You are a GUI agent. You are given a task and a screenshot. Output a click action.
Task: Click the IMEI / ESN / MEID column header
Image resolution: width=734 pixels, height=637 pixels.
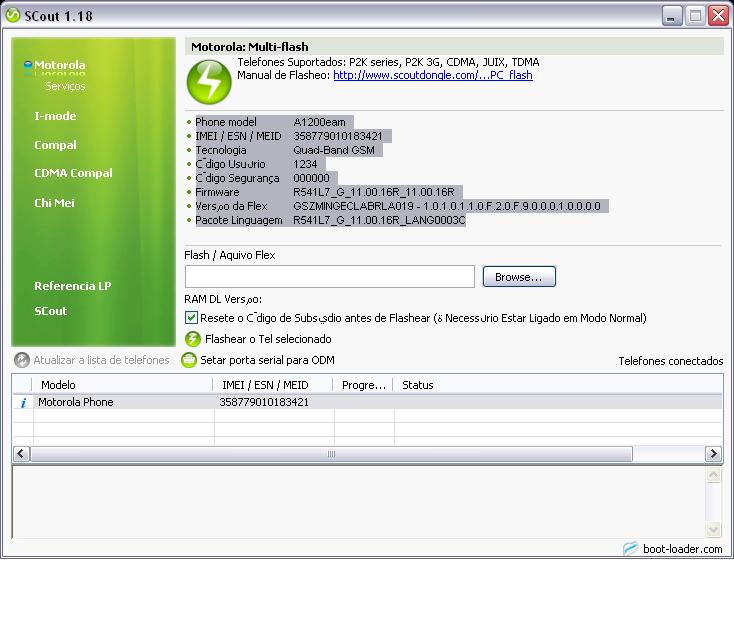click(273, 385)
